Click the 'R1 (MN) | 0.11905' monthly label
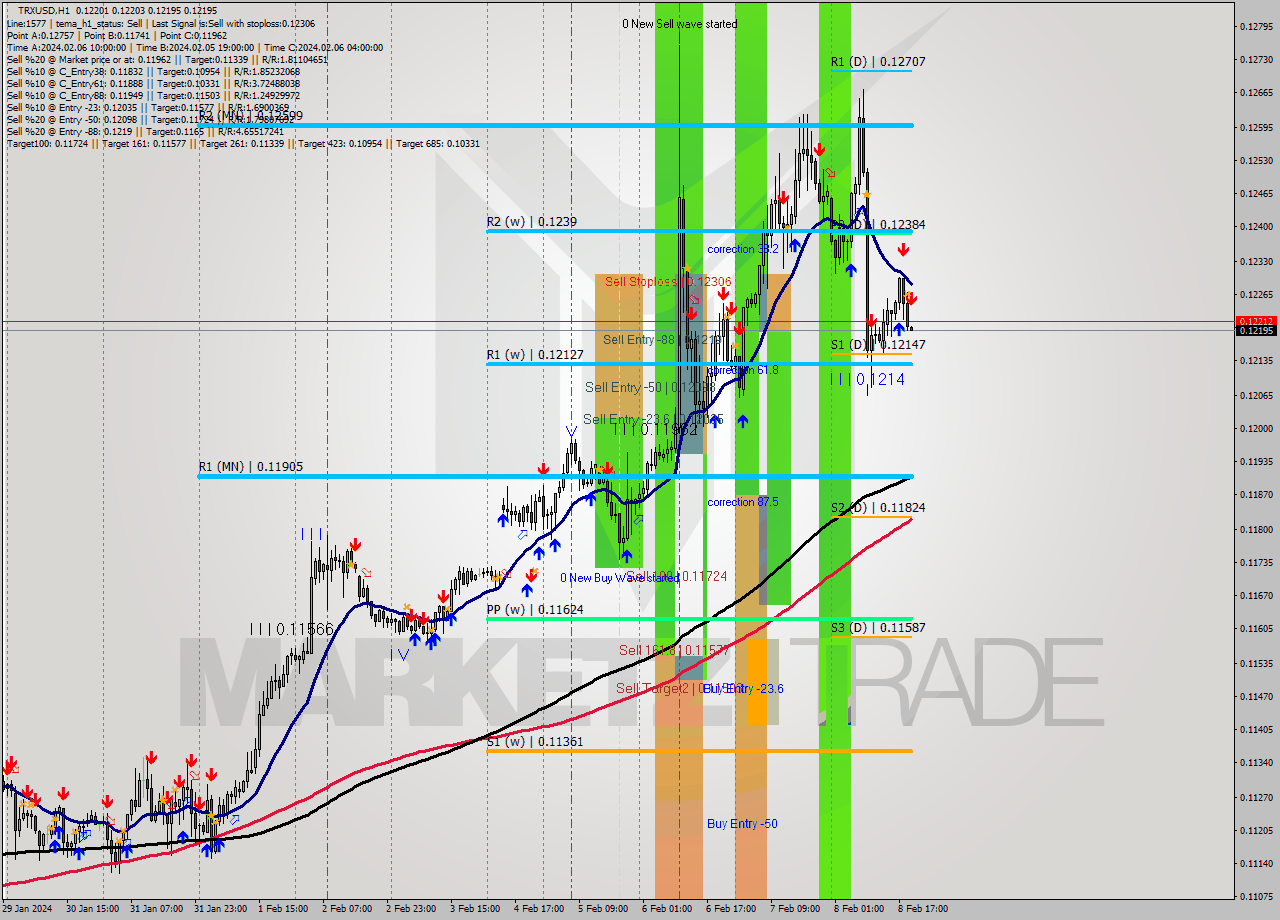This screenshot has width=1280, height=920. 250,466
